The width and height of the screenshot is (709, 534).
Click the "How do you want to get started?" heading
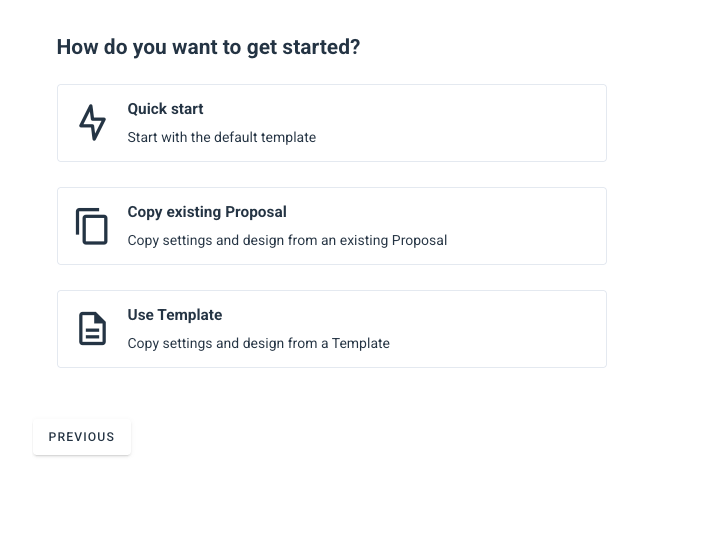click(x=208, y=47)
